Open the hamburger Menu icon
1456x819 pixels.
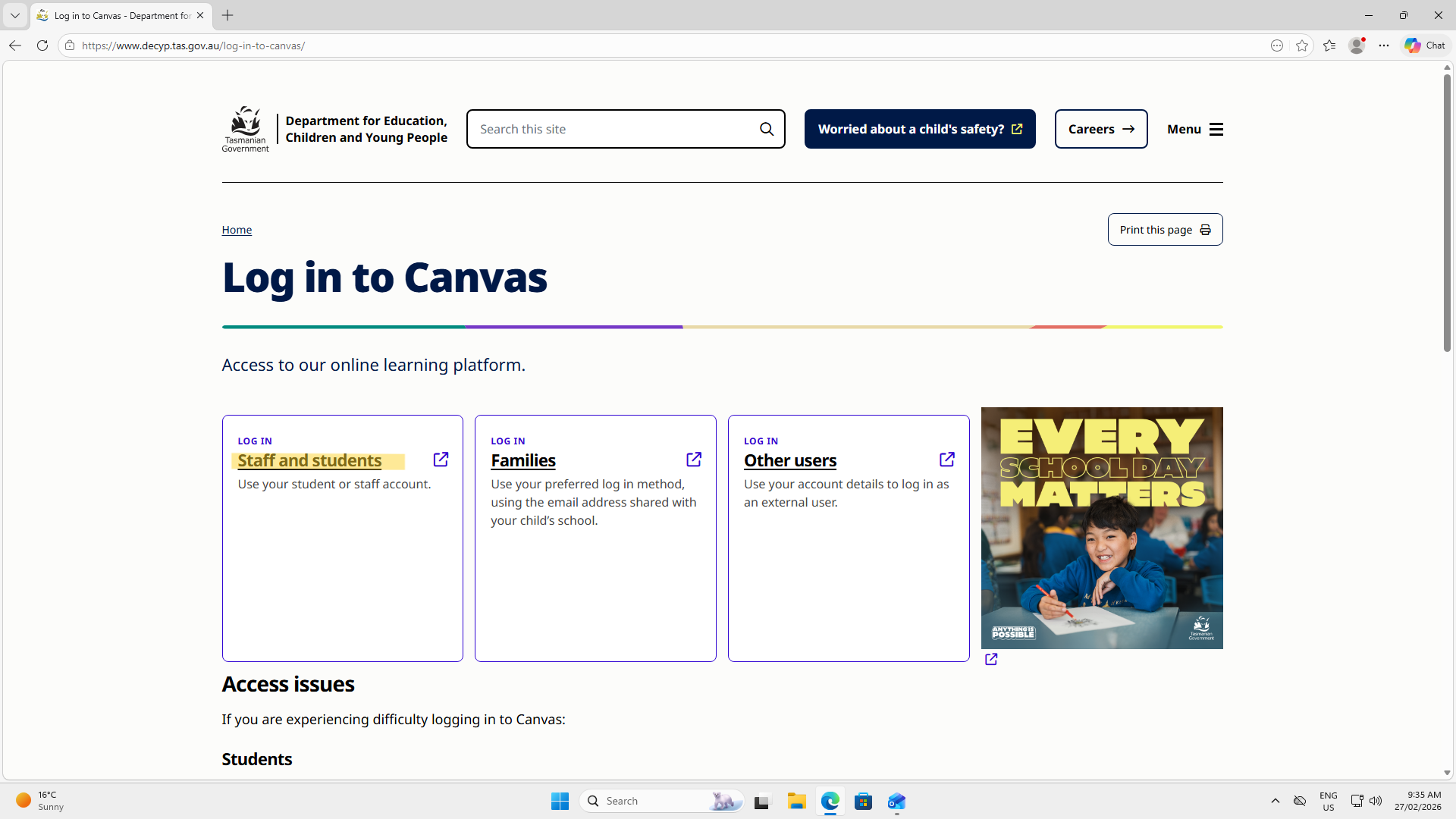pyautogui.click(x=1216, y=129)
